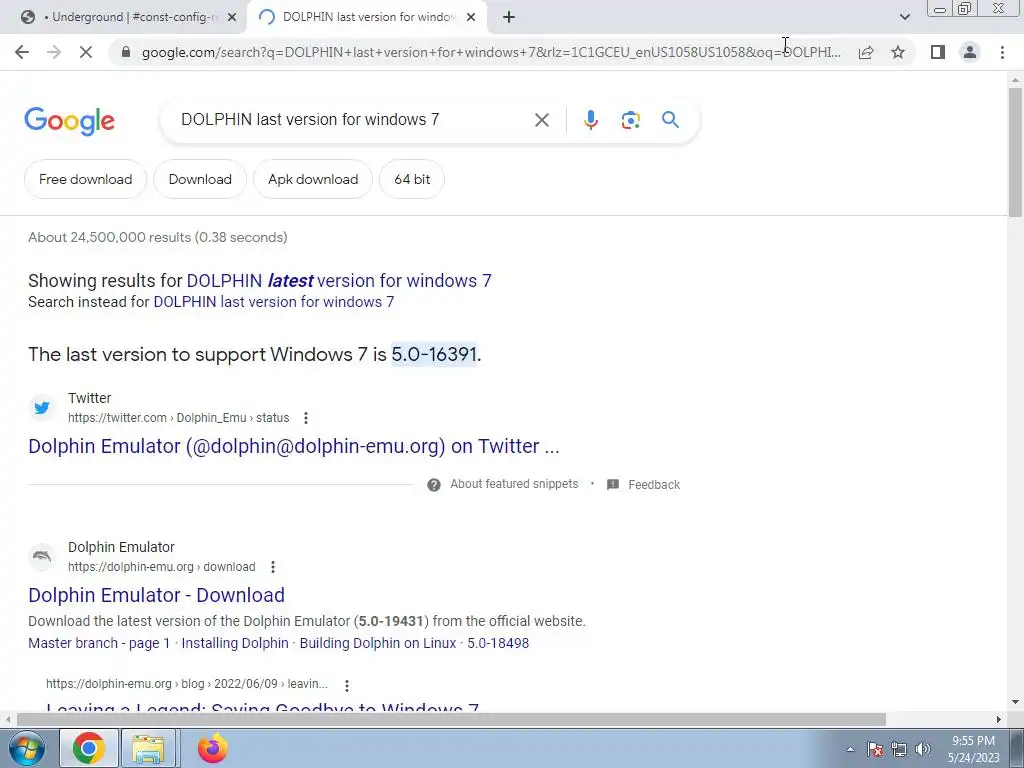The image size is (1024, 768).
Task: Open the network status tray icon
Action: pyautogui.click(x=899, y=749)
